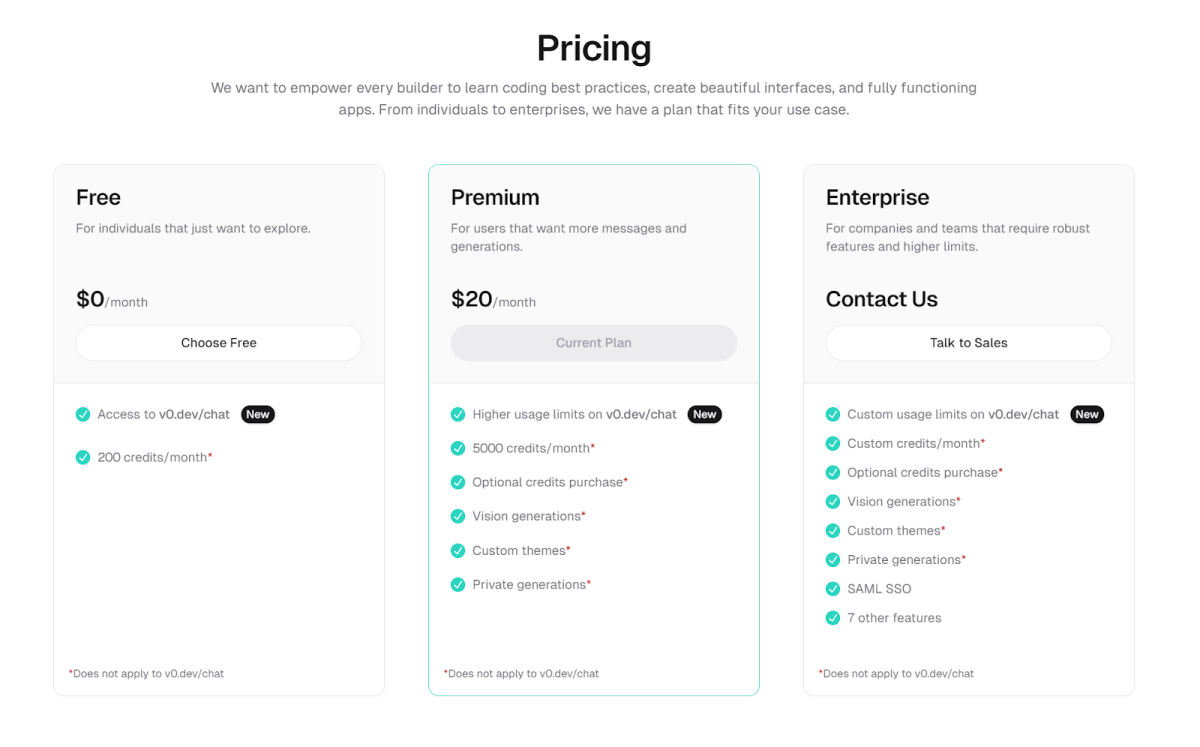The image size is (1200, 747).
Task: Click the disabled Current Plan button
Action: click(593, 343)
